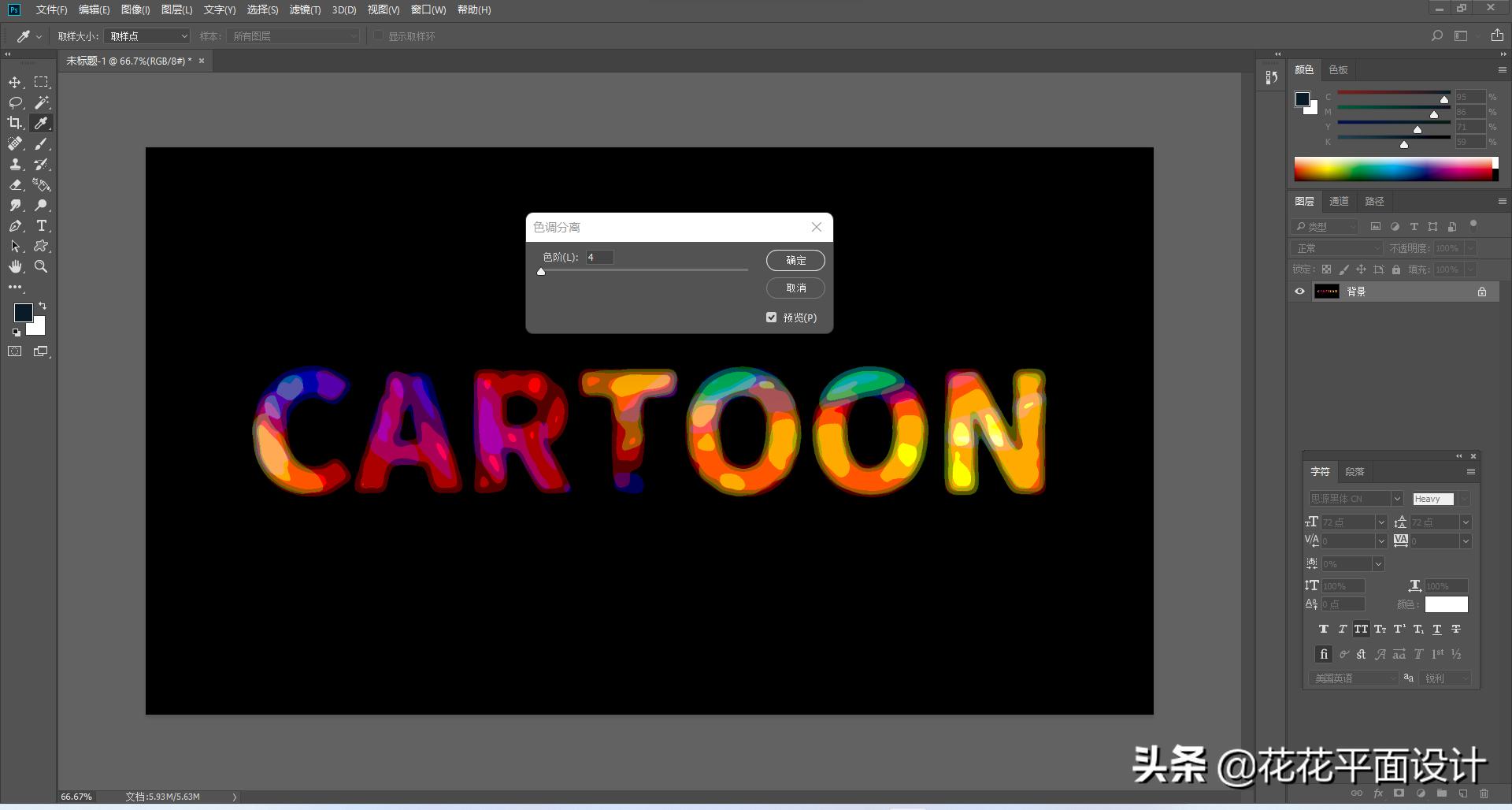Viewport: 1512px width, 810px height.
Task: Select the Hand tool
Action: (15, 267)
